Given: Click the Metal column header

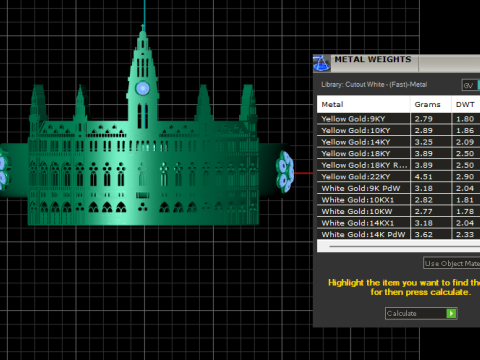Looking at the screenshot, I should [x=363, y=104].
